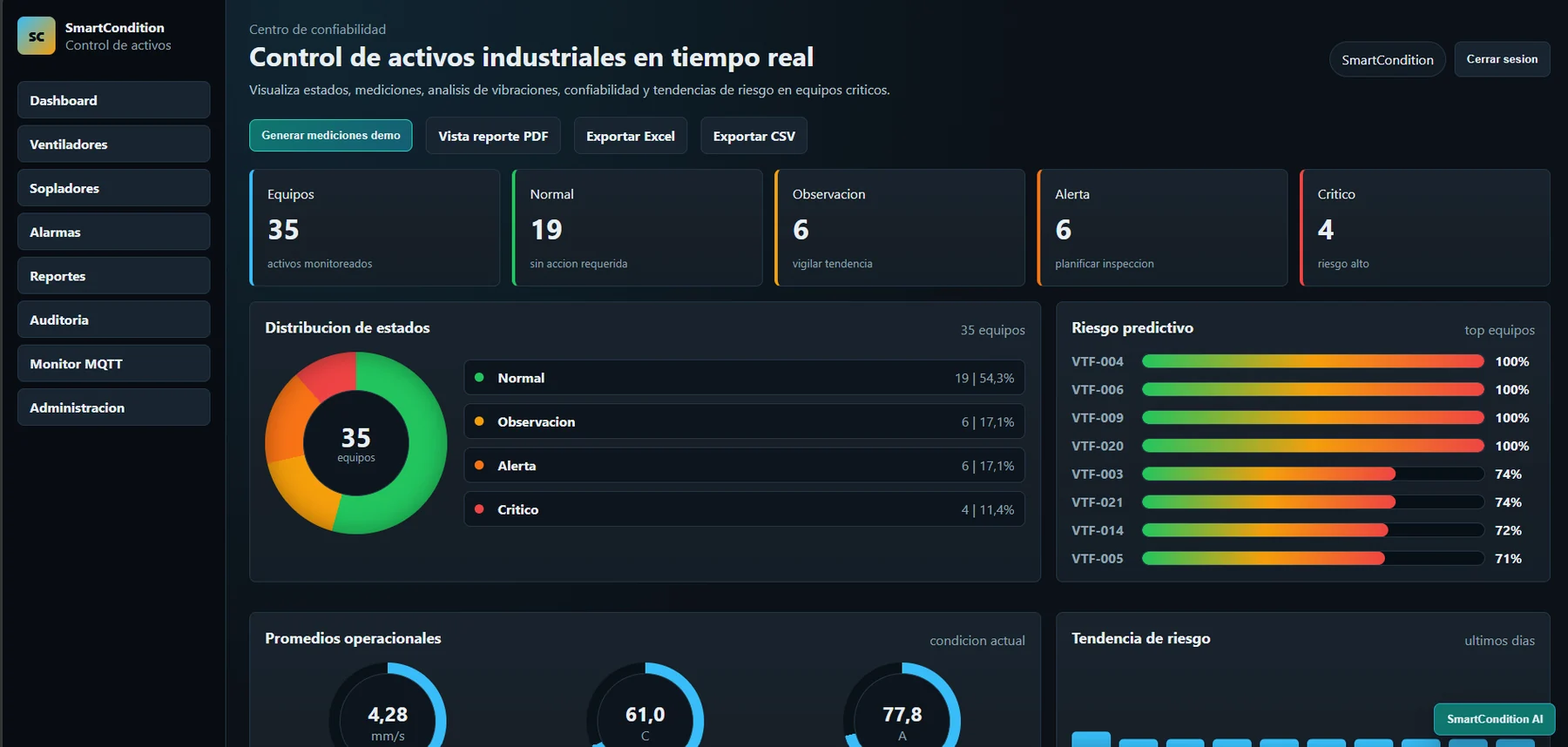Select the Equipos 35 summary card
1568x747 pixels.
[375, 228]
